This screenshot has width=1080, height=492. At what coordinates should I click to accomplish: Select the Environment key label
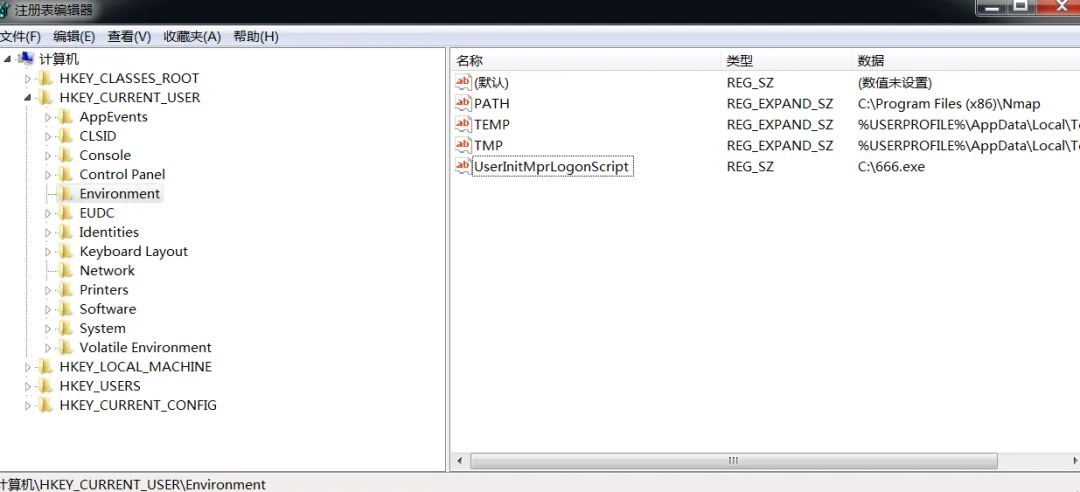119,194
